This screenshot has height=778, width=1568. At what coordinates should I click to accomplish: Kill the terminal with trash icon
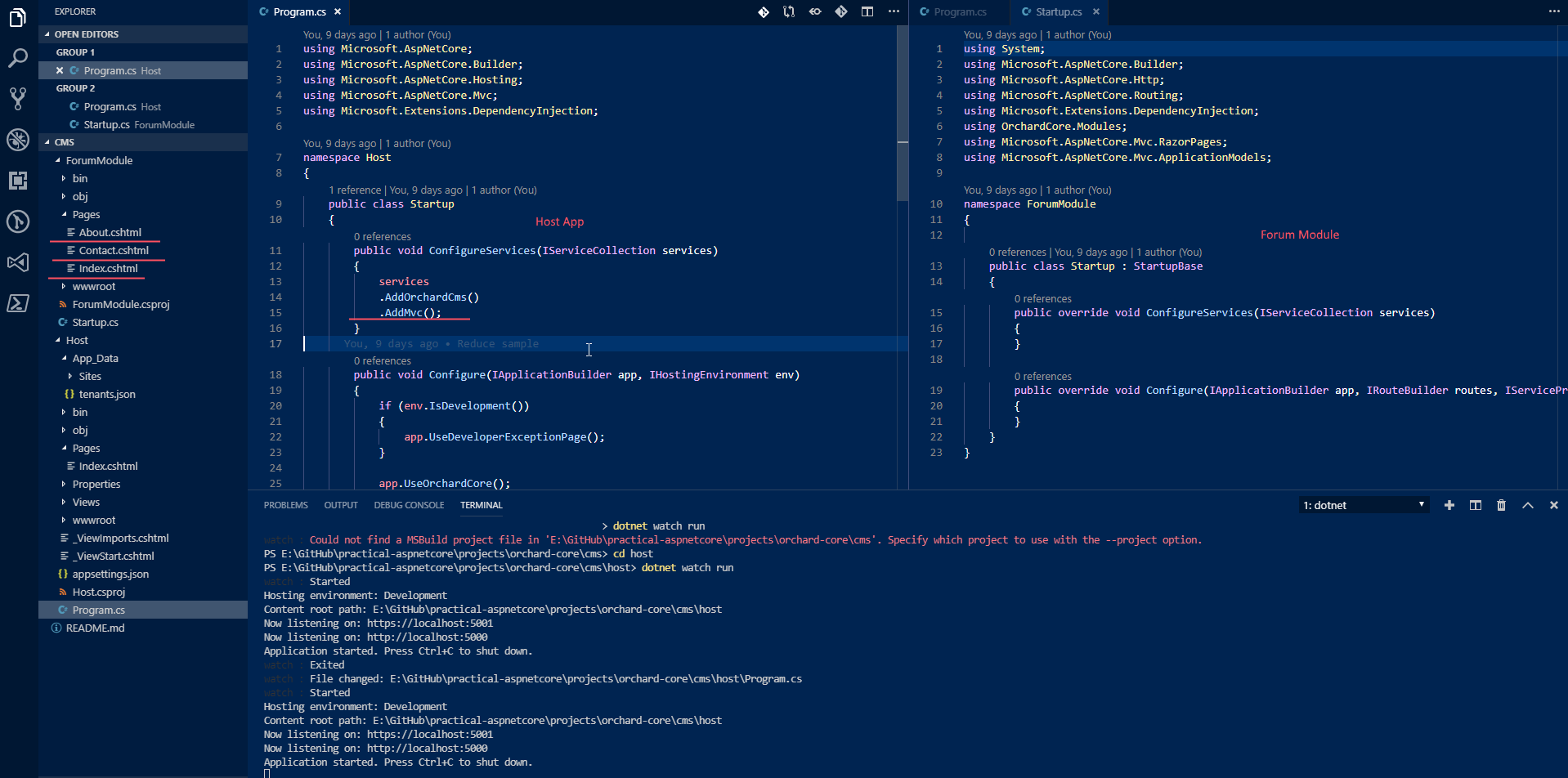pos(1501,505)
